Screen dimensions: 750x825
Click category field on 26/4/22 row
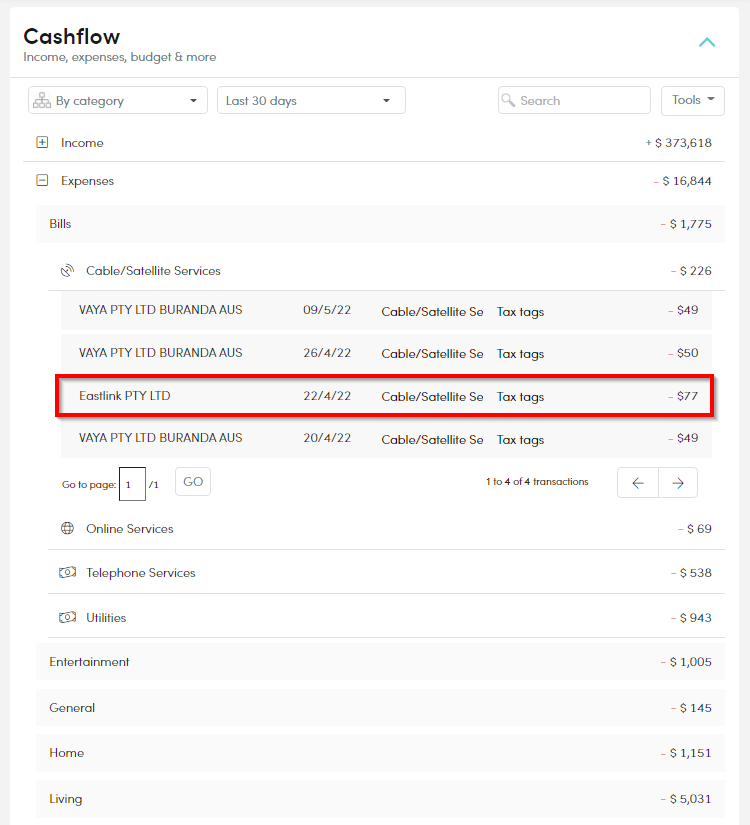pos(432,354)
